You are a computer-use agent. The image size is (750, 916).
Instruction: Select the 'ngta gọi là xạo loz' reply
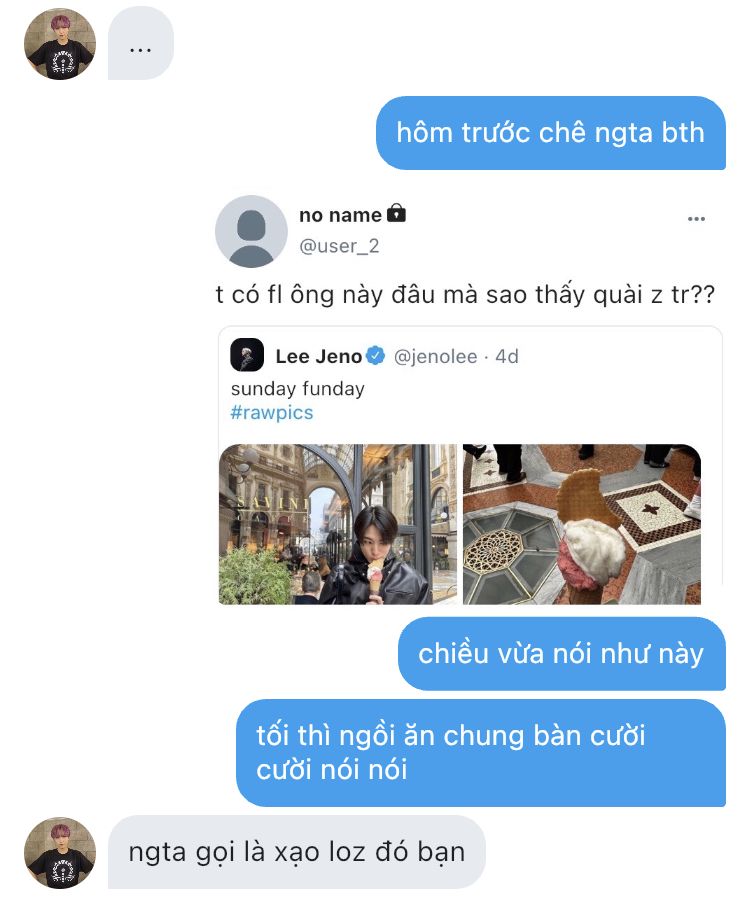297,852
